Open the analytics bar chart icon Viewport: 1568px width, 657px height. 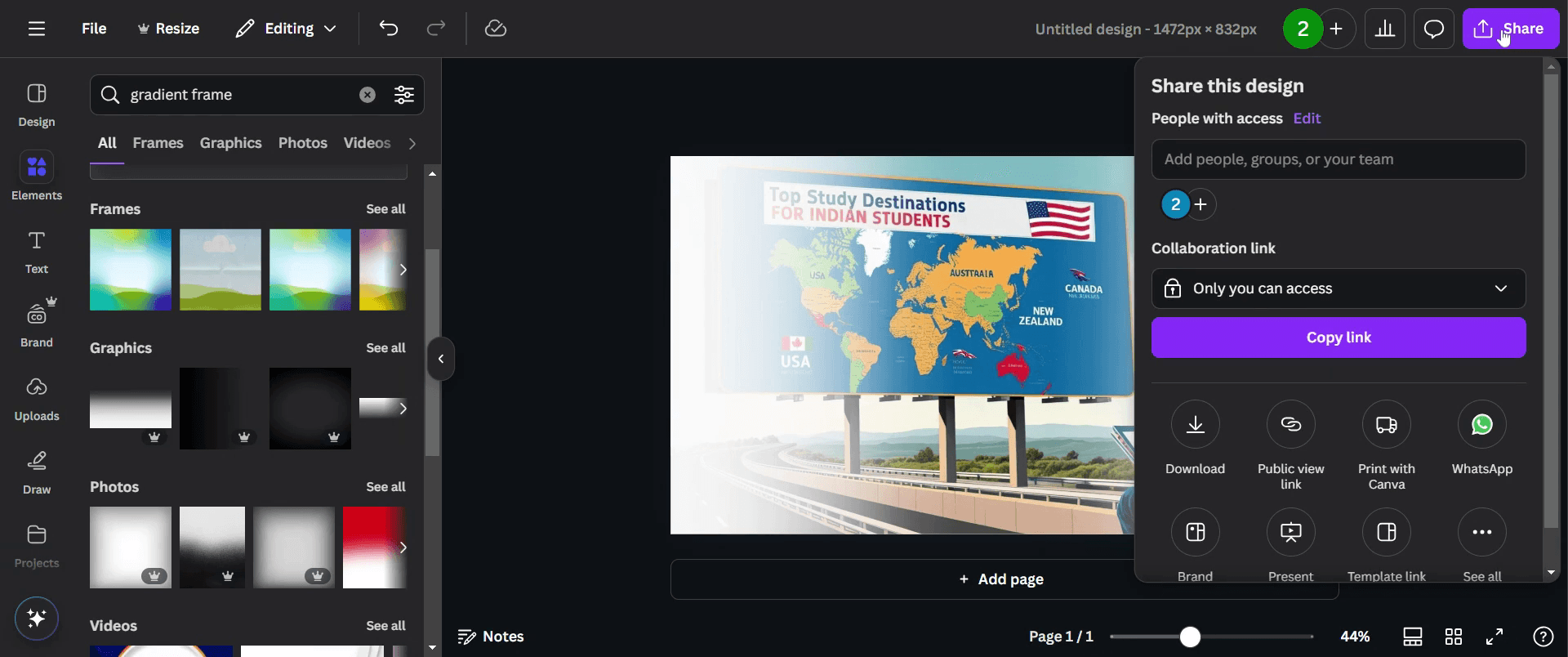(1385, 29)
